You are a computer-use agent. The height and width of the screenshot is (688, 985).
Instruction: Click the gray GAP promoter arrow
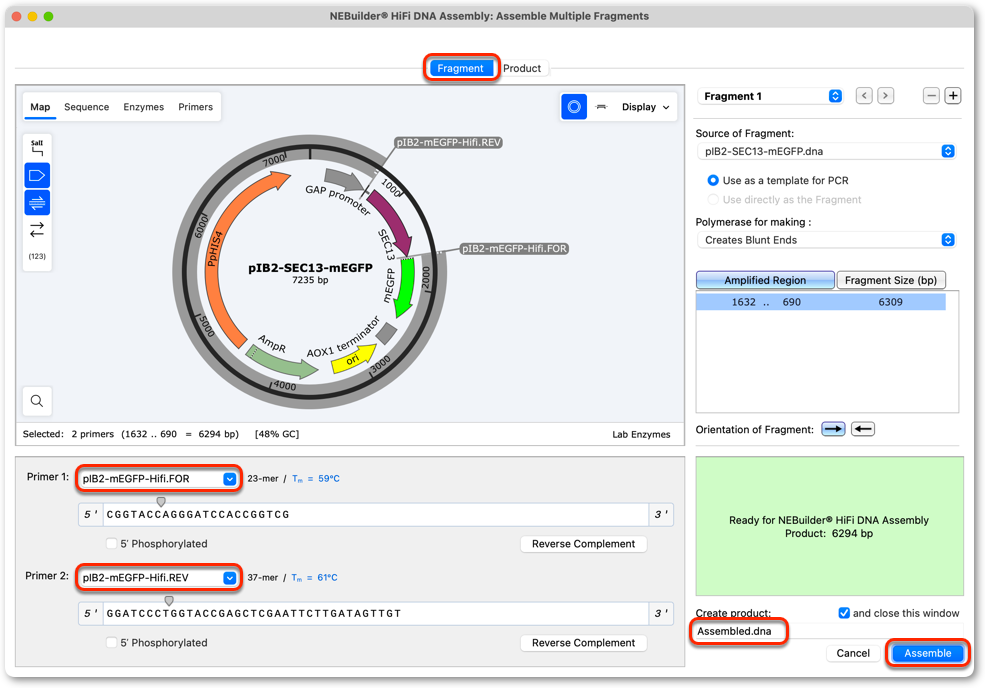342,179
